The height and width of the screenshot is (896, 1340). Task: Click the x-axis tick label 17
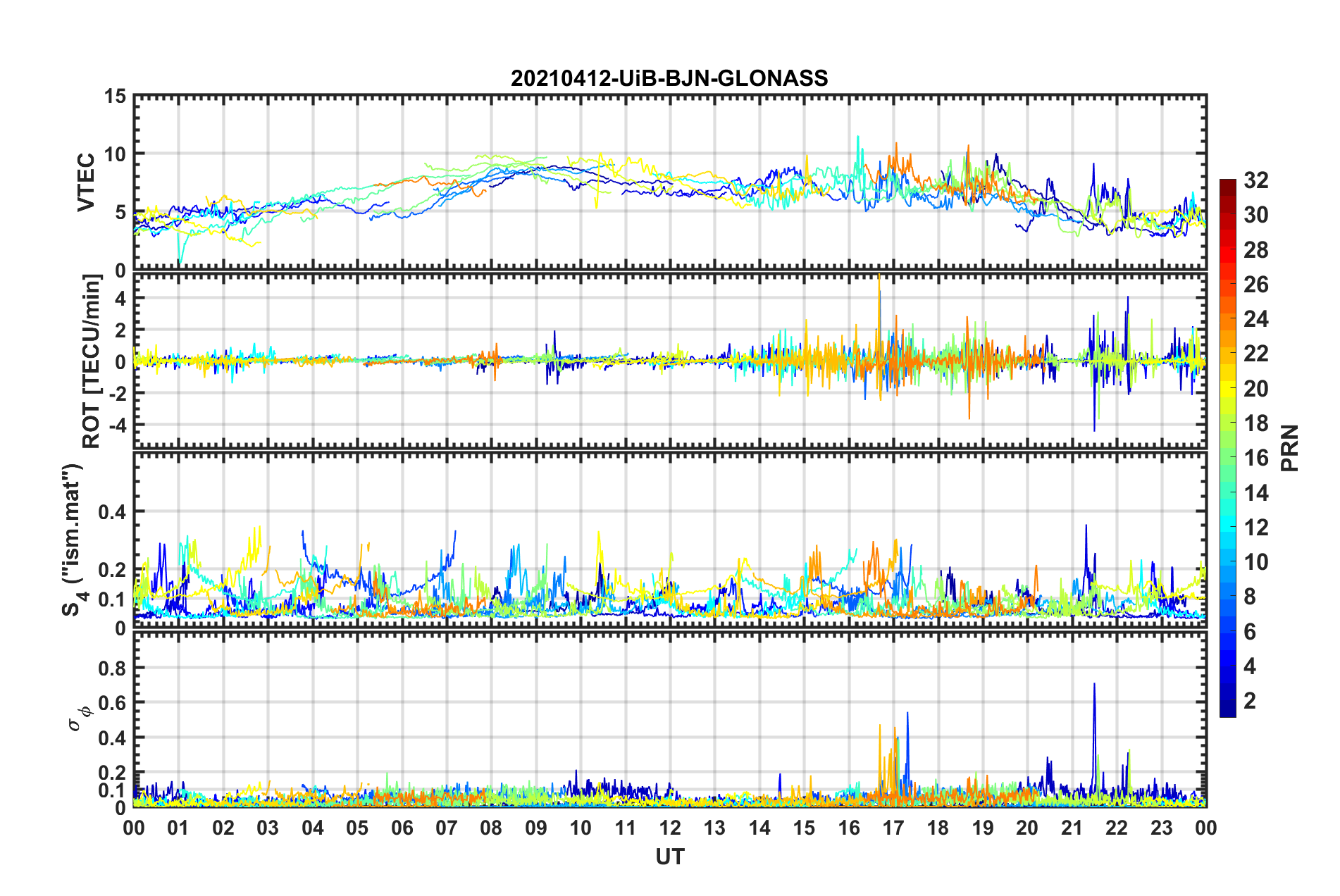pos(893,828)
